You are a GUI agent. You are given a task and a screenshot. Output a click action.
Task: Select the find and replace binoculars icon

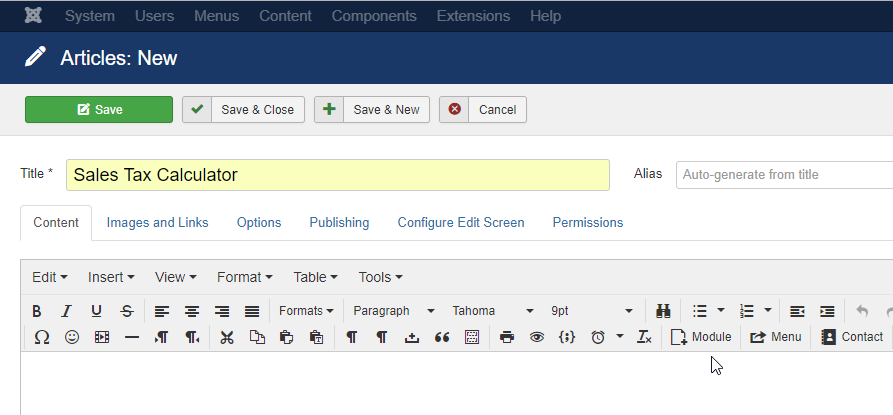pyautogui.click(x=663, y=311)
